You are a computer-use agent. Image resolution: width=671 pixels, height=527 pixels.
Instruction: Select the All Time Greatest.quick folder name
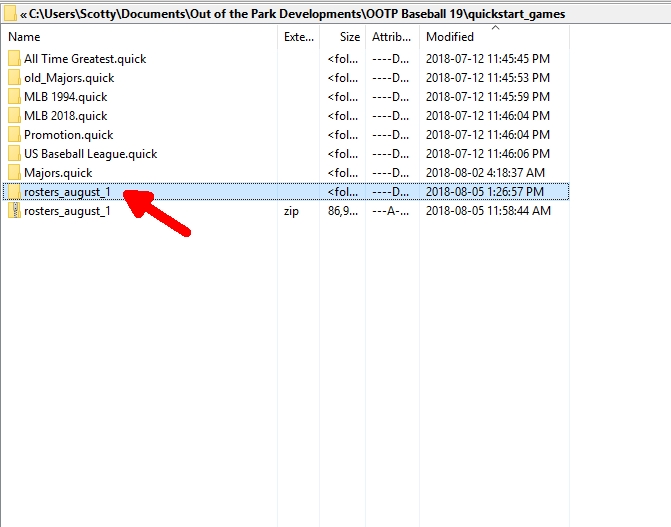coord(85,59)
